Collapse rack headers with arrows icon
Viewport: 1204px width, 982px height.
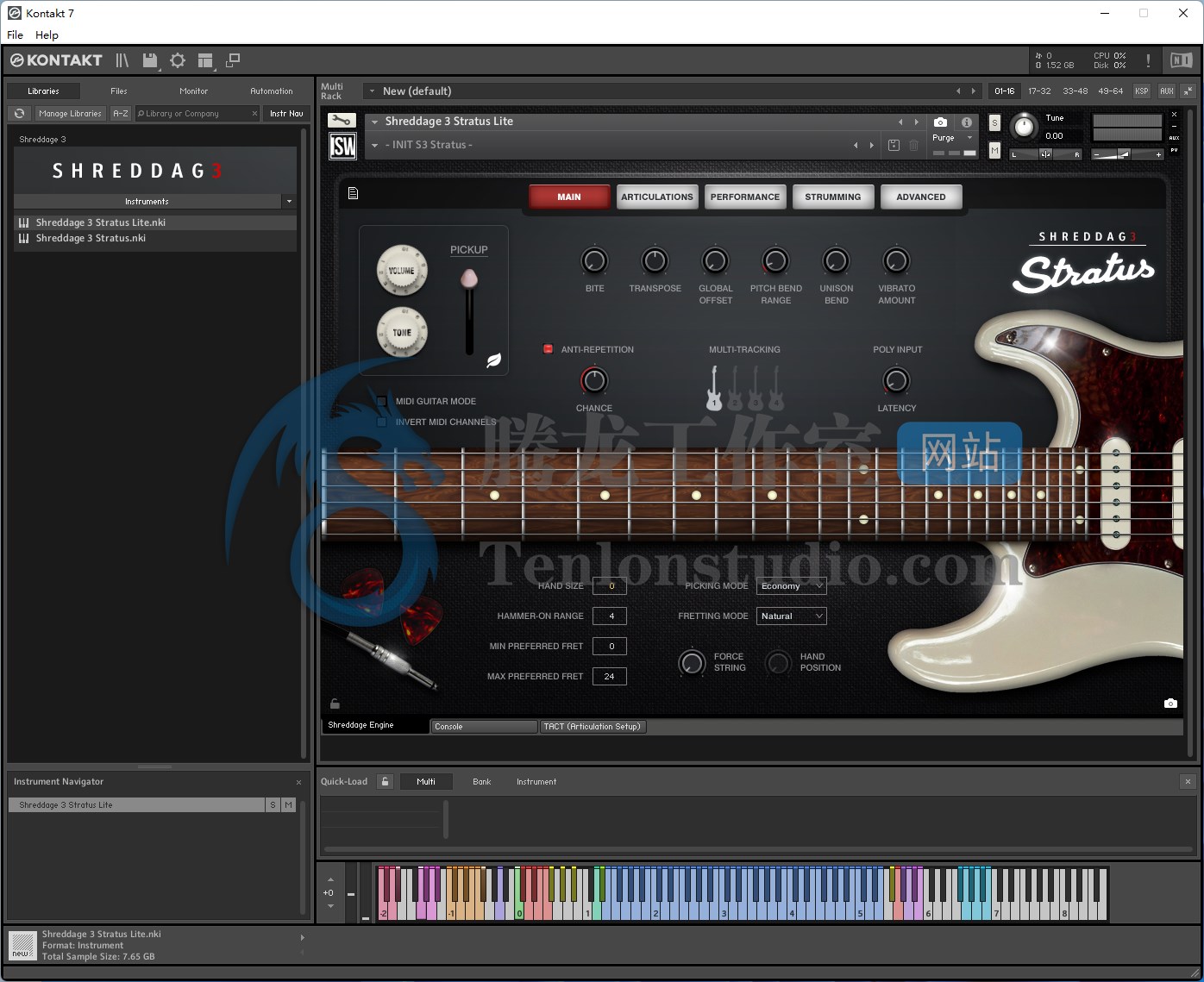[1188, 91]
